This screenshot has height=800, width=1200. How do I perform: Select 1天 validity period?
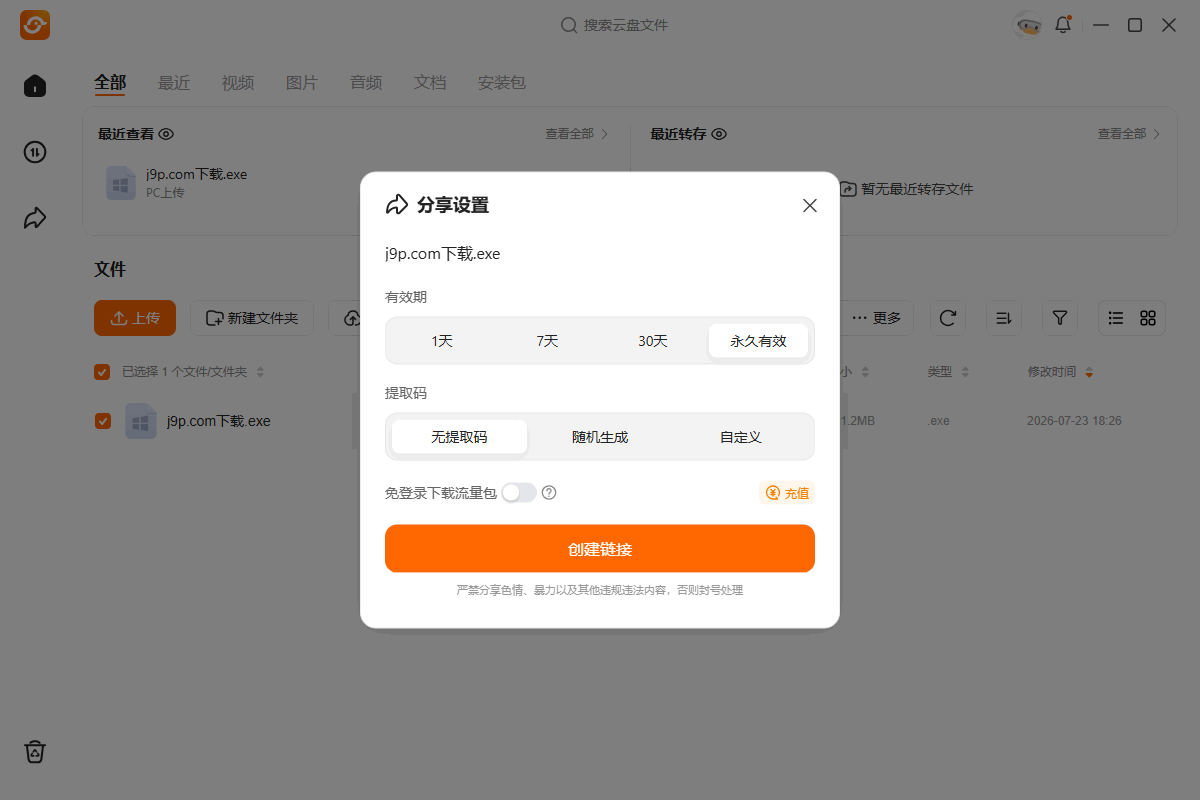tap(442, 341)
